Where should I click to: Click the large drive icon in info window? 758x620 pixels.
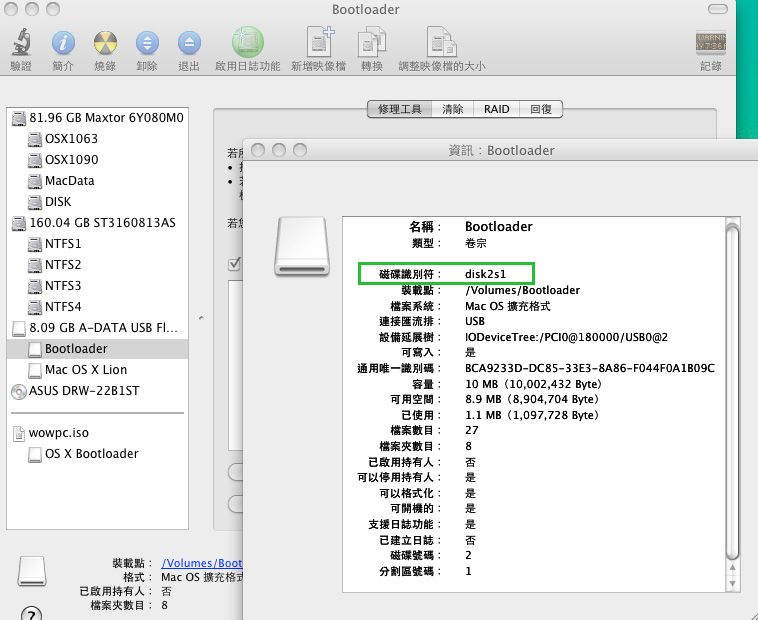[302, 246]
